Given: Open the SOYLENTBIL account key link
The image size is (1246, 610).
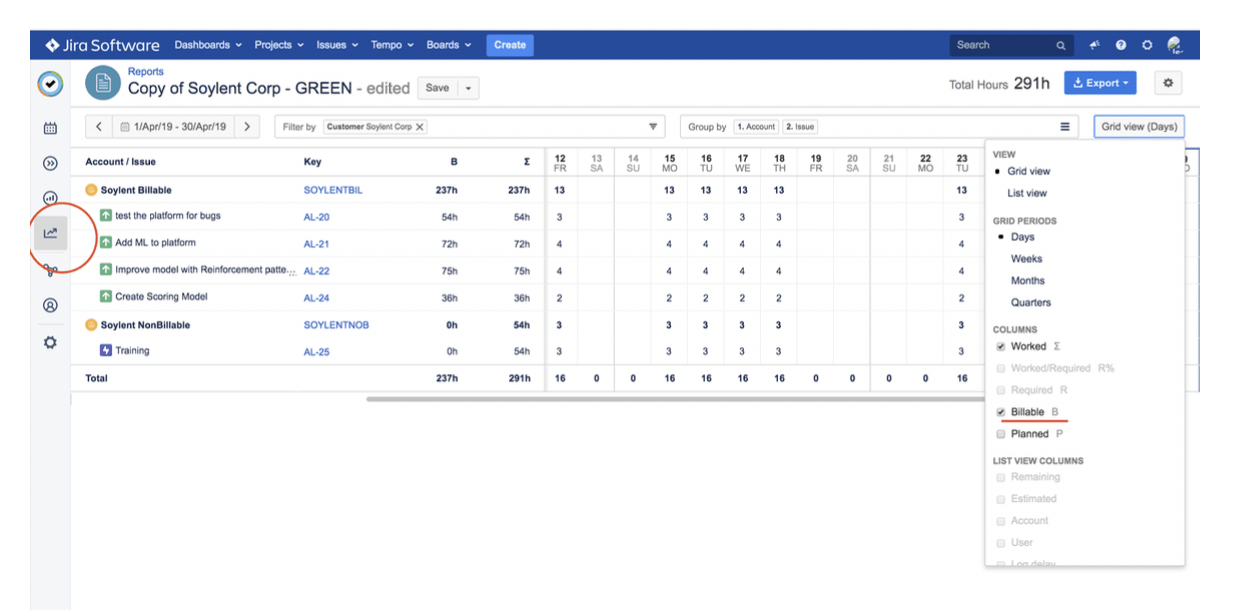Looking at the screenshot, I should click(333, 190).
